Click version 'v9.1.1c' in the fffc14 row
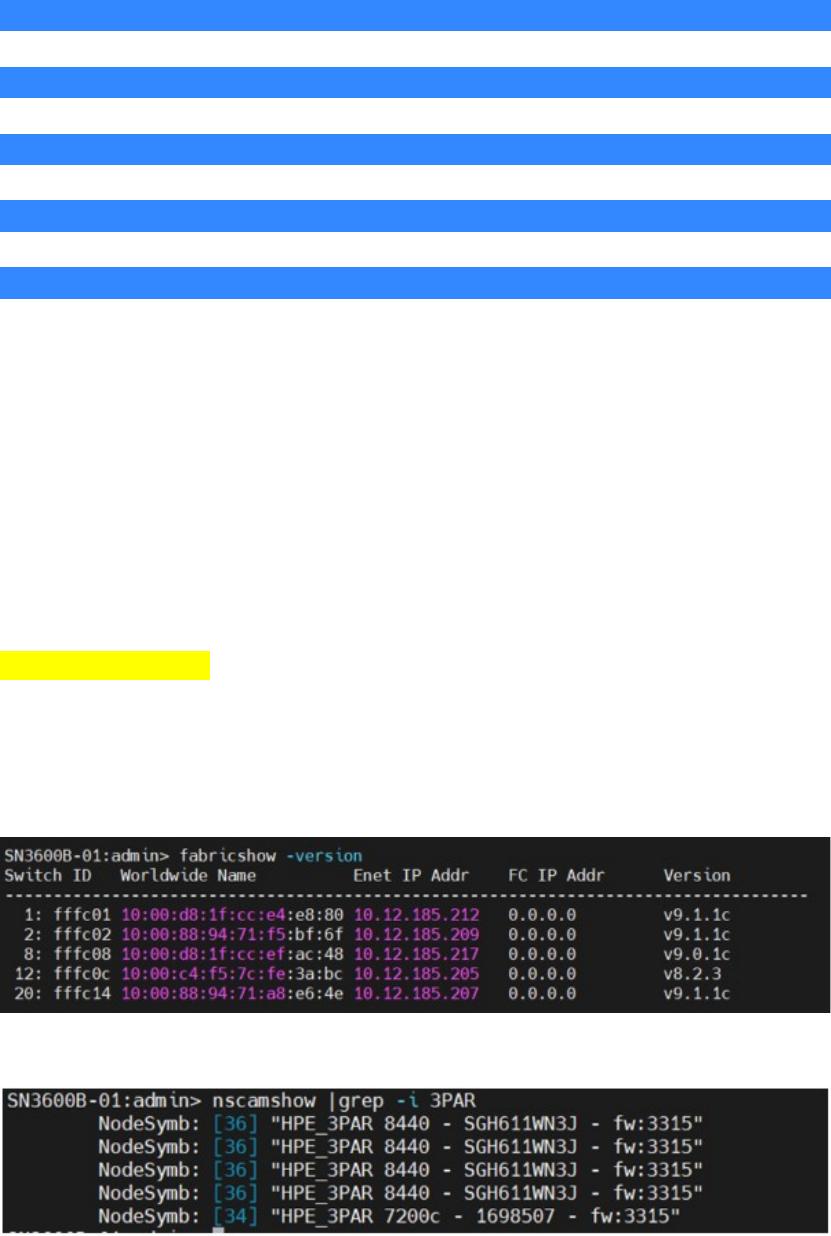This screenshot has width=831, height=1236. pyautogui.click(x=697, y=992)
